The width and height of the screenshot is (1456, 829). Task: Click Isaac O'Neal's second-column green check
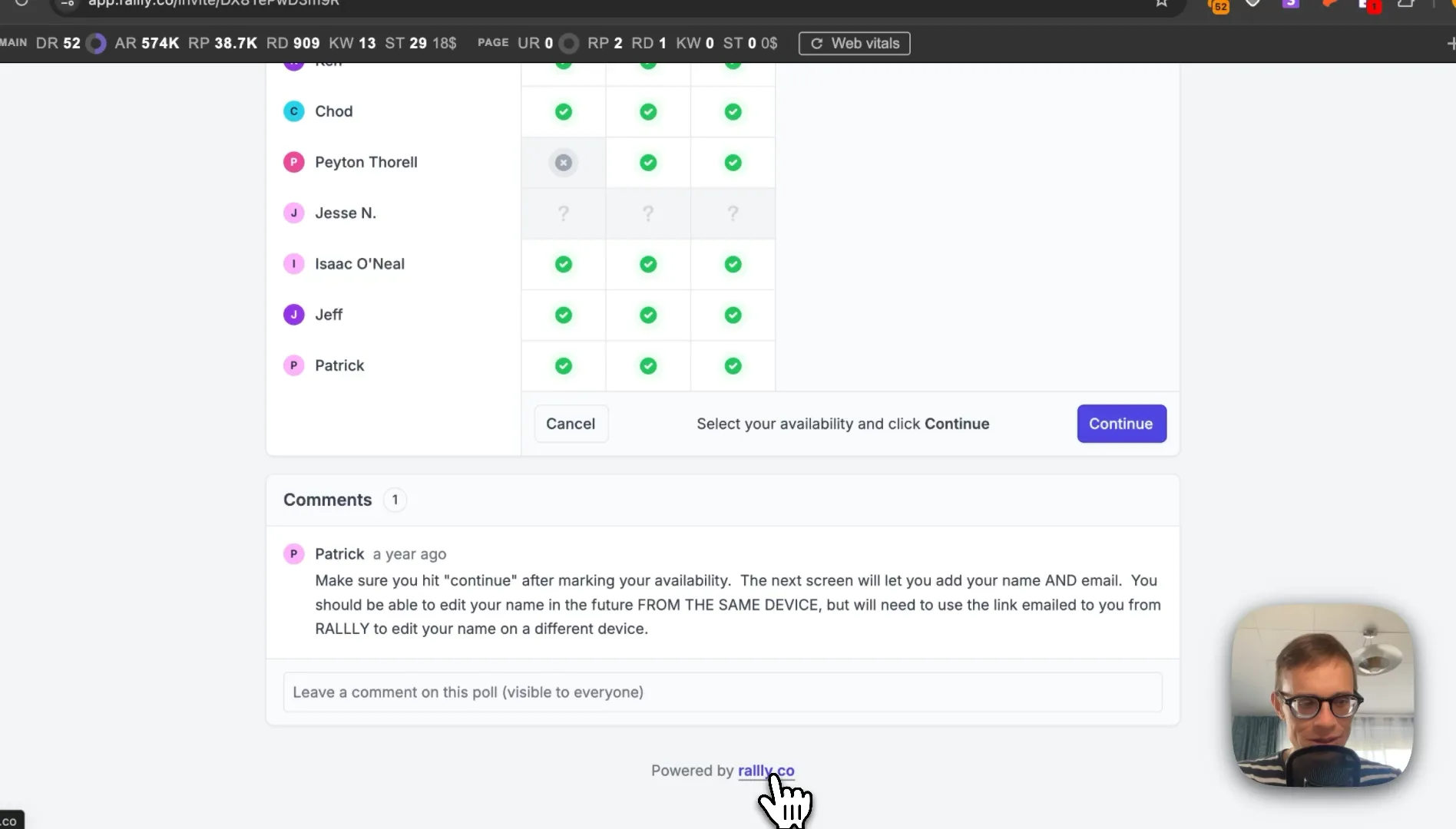pos(648,264)
